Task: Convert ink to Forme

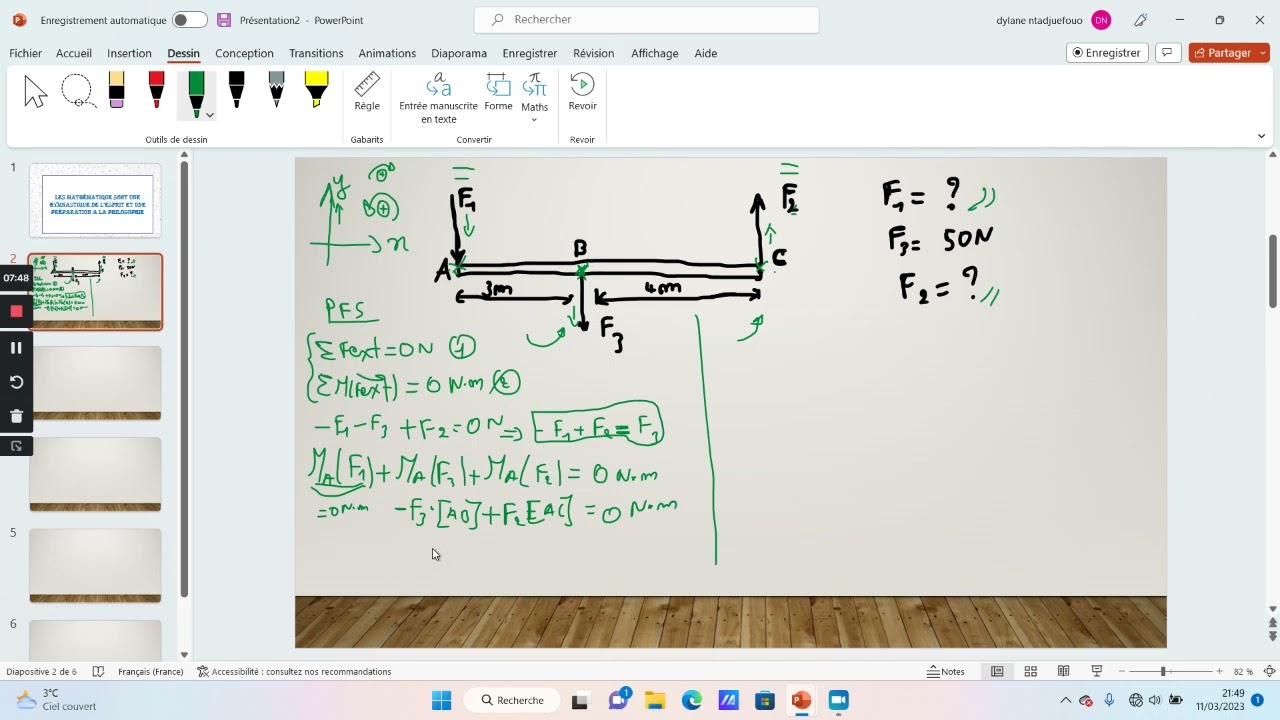Action: (x=498, y=91)
